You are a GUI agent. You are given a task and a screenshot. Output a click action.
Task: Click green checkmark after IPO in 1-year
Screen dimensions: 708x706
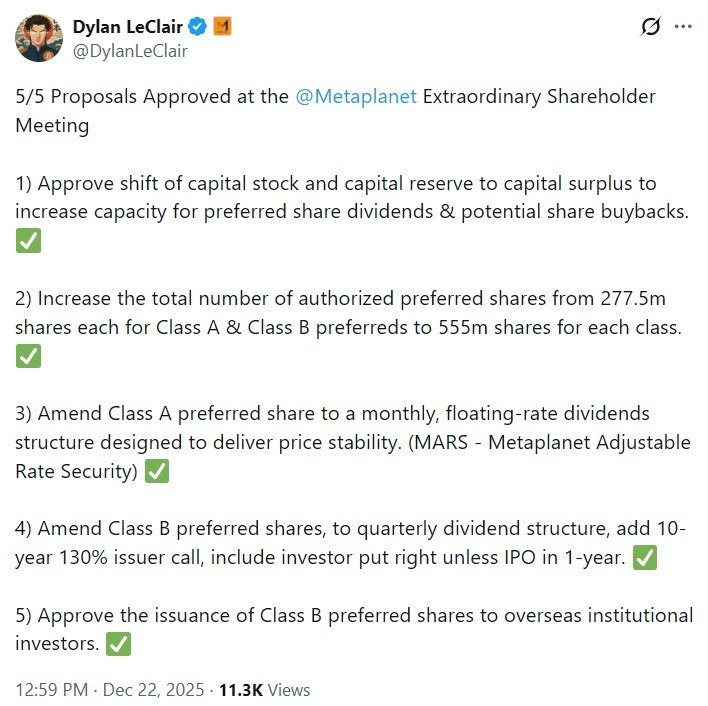[x=645, y=558]
